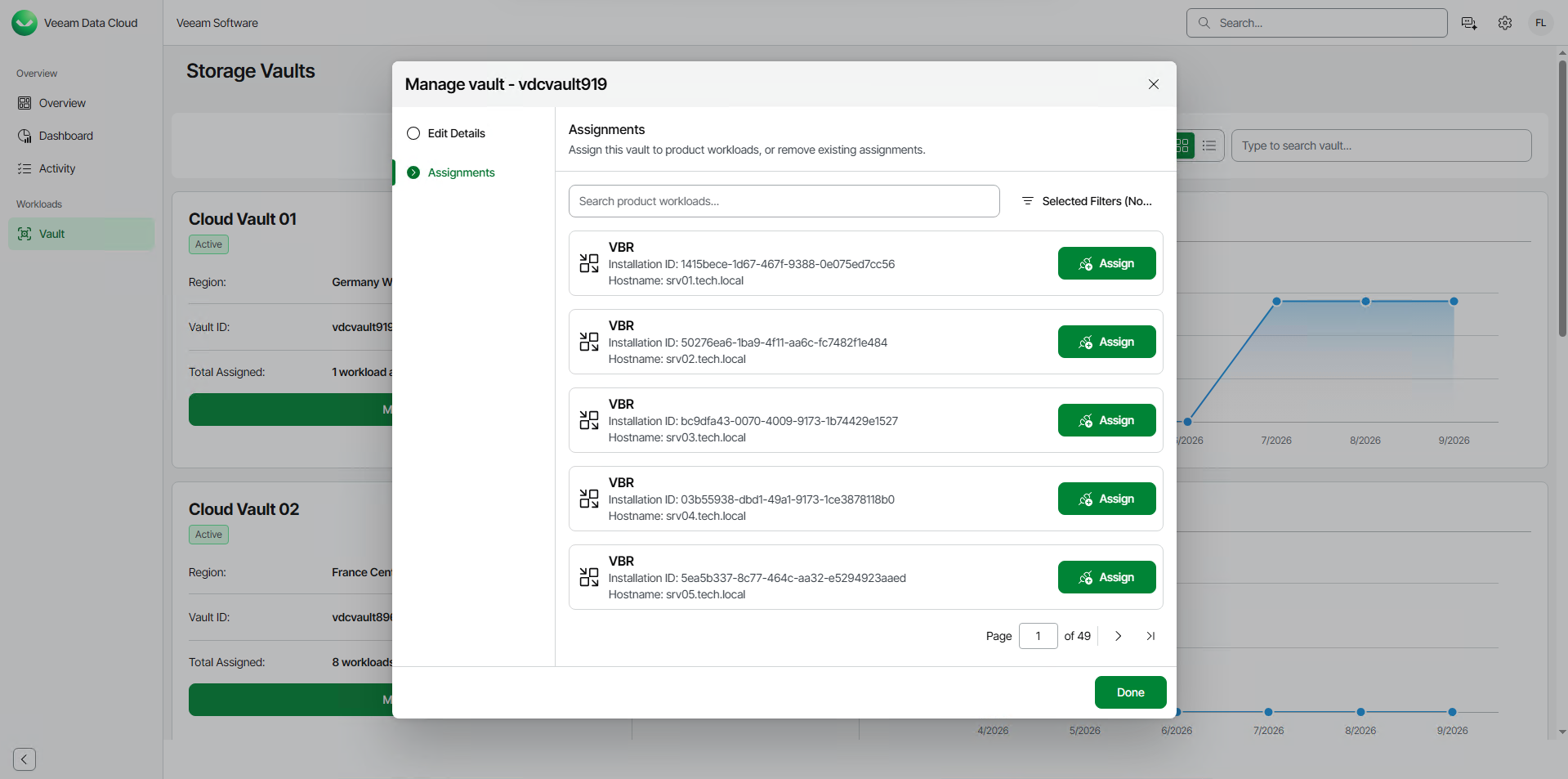
Task: Click the Manage button on Cloud Vault 01
Action: tap(290, 410)
